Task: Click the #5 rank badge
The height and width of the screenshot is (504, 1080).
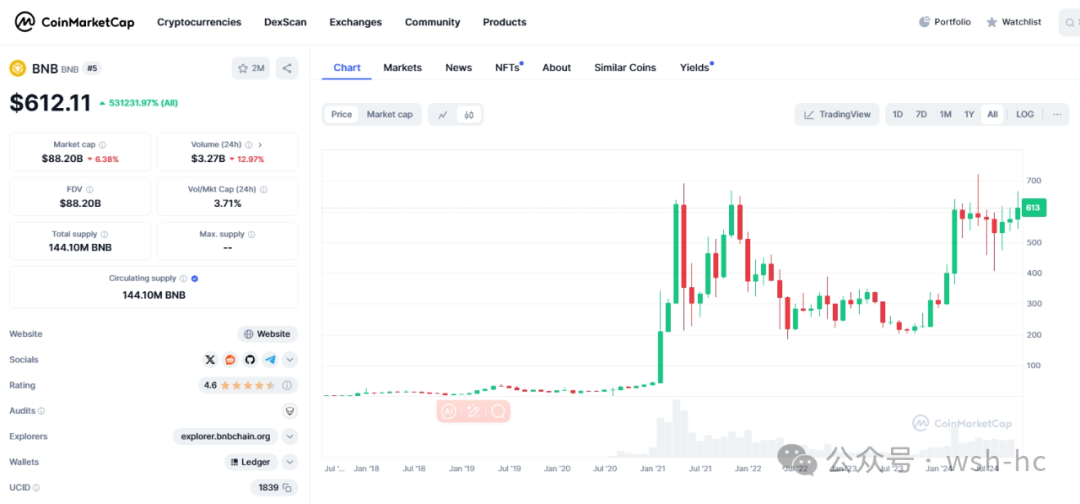Action: [x=92, y=68]
